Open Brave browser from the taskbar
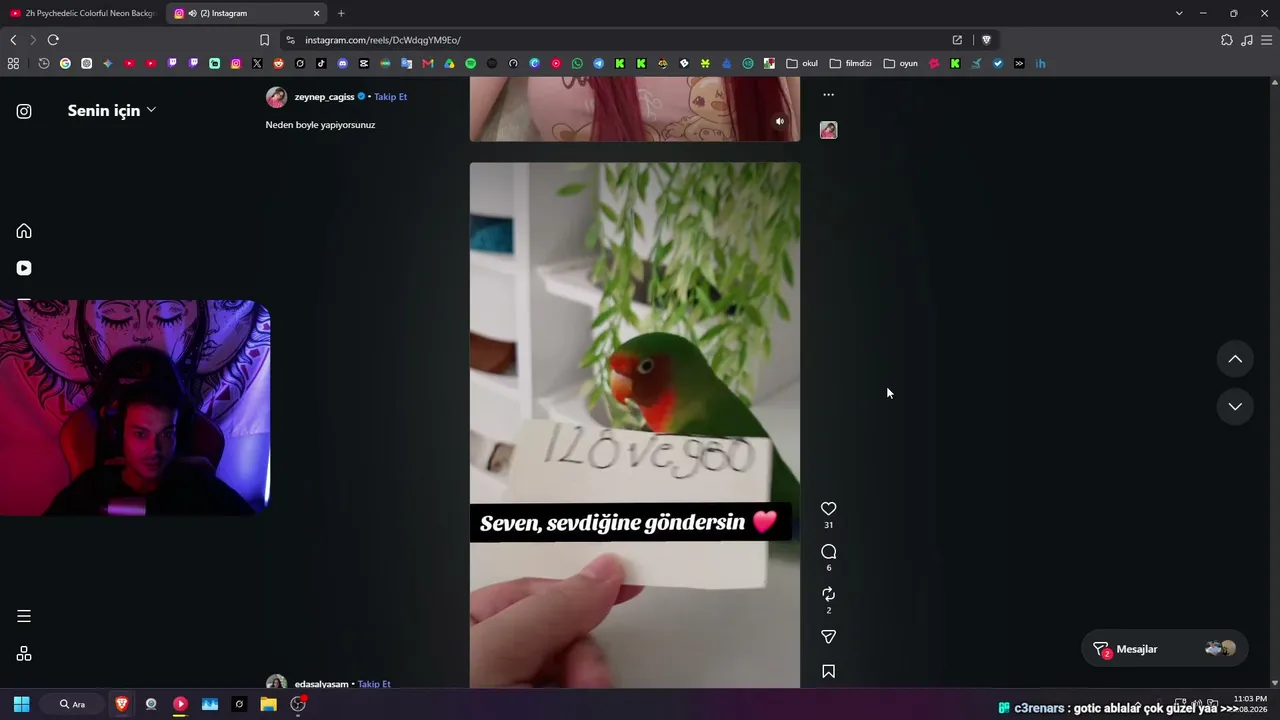The width and height of the screenshot is (1280, 720). tap(122, 704)
